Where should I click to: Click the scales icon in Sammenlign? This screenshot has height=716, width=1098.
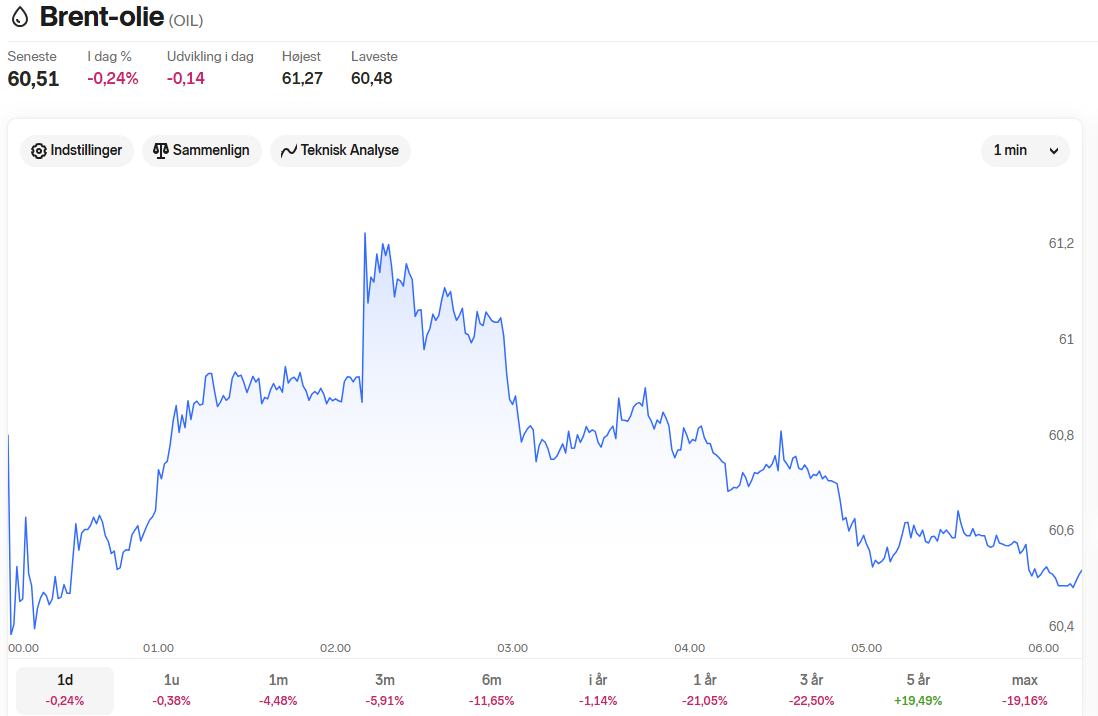[x=161, y=151]
